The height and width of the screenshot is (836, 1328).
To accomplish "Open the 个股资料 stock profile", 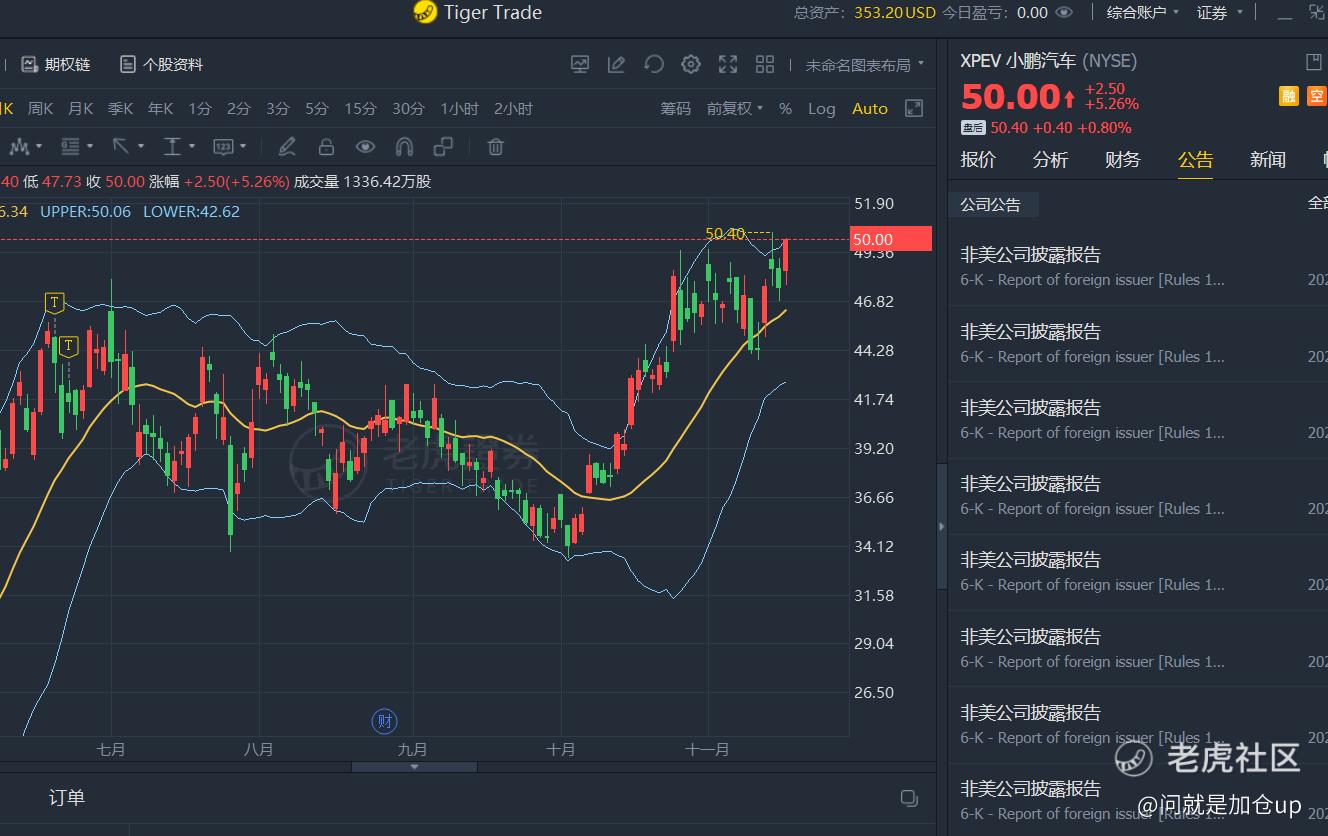I will coord(161,64).
